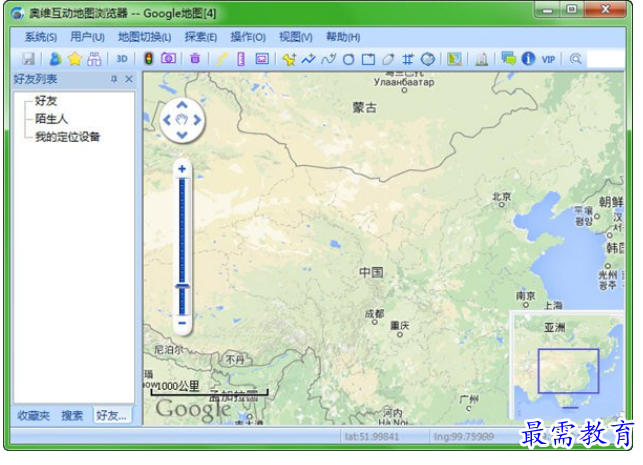643x465 pixels.
Task: Focus the toolbar search input field
Action: pos(606,59)
